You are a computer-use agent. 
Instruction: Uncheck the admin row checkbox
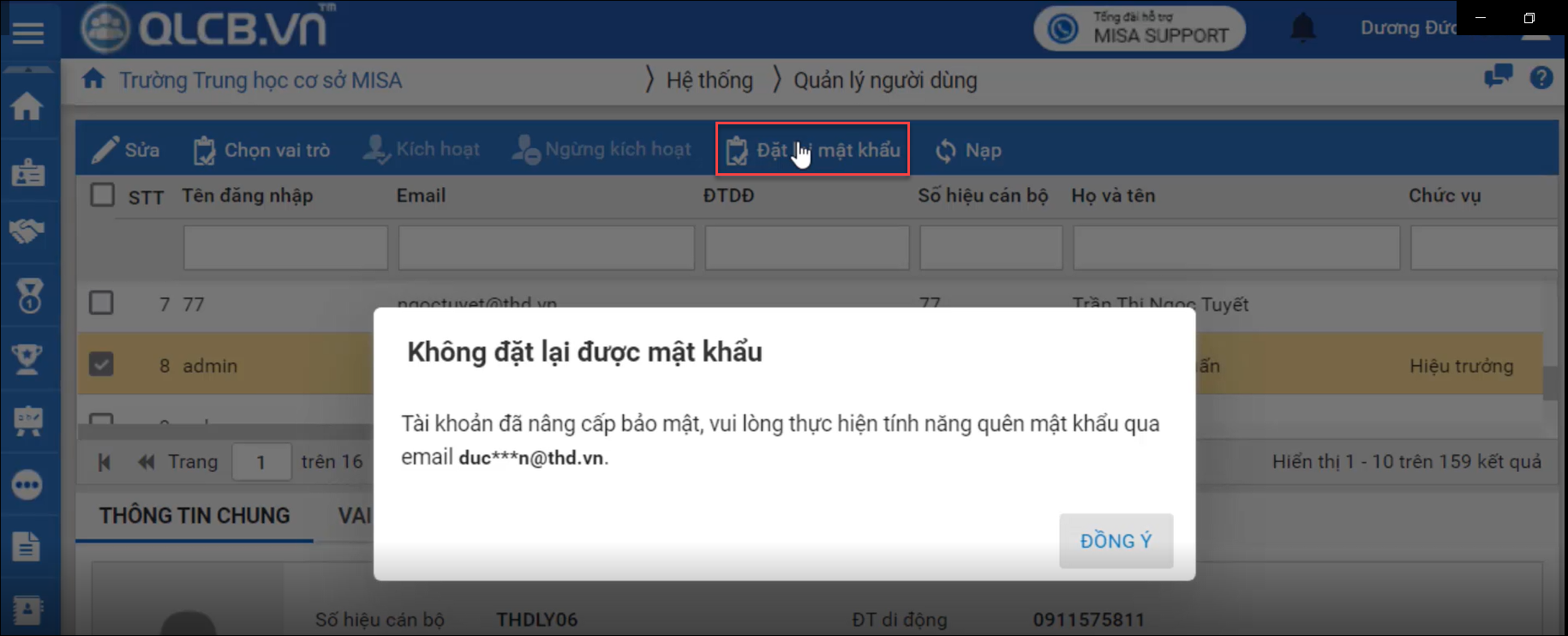click(101, 364)
